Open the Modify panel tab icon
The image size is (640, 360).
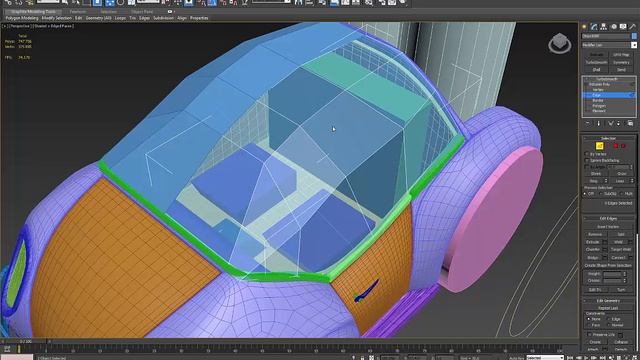(x=594, y=27)
